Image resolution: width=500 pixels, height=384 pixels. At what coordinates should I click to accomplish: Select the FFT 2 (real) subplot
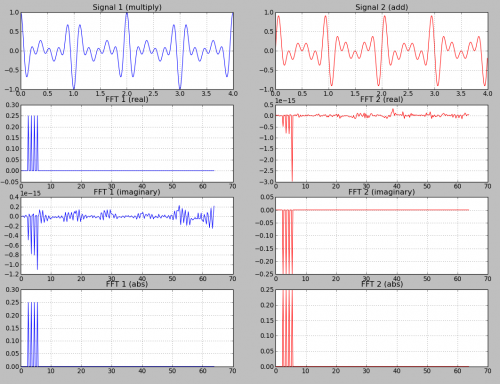click(382, 144)
